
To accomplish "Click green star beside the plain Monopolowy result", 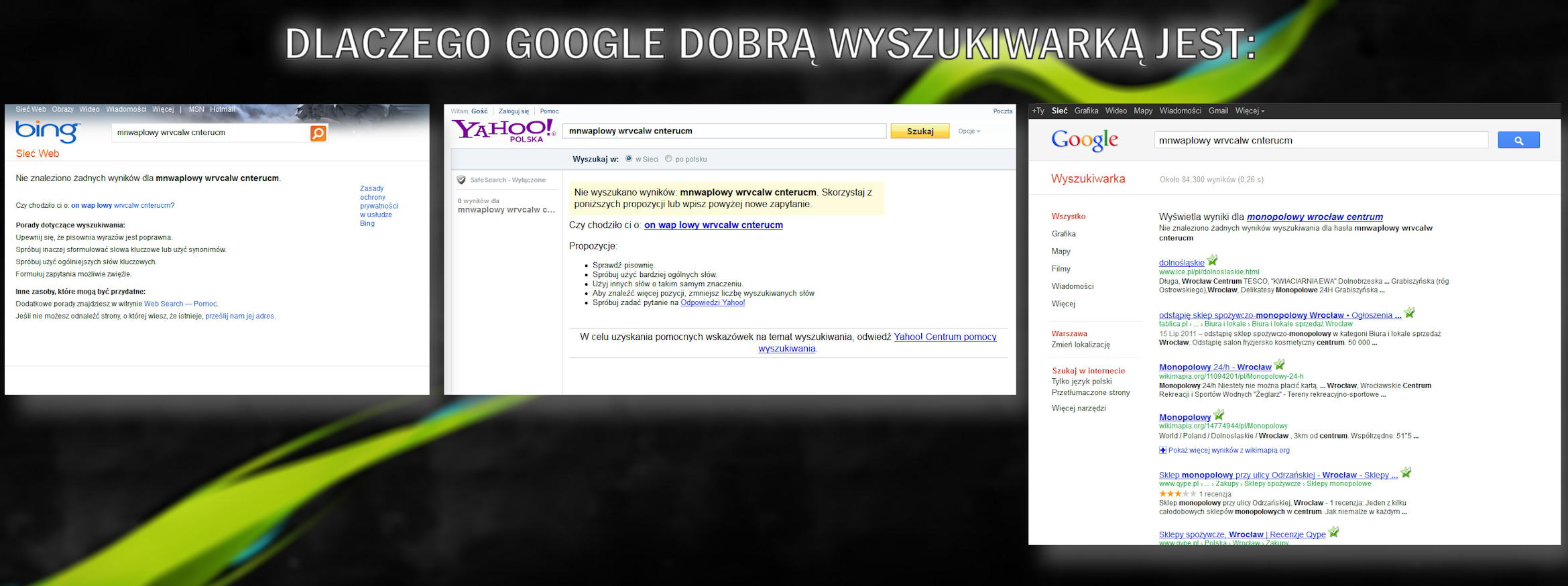I will (x=1219, y=415).
